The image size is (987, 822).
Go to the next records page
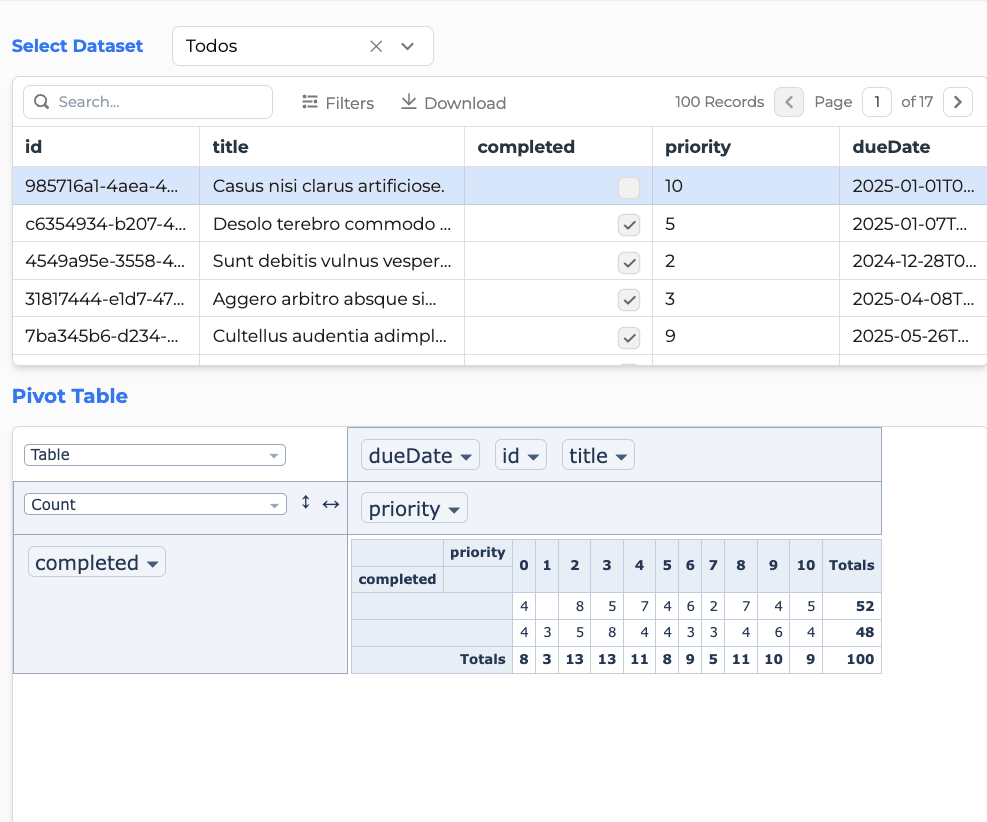point(957,102)
